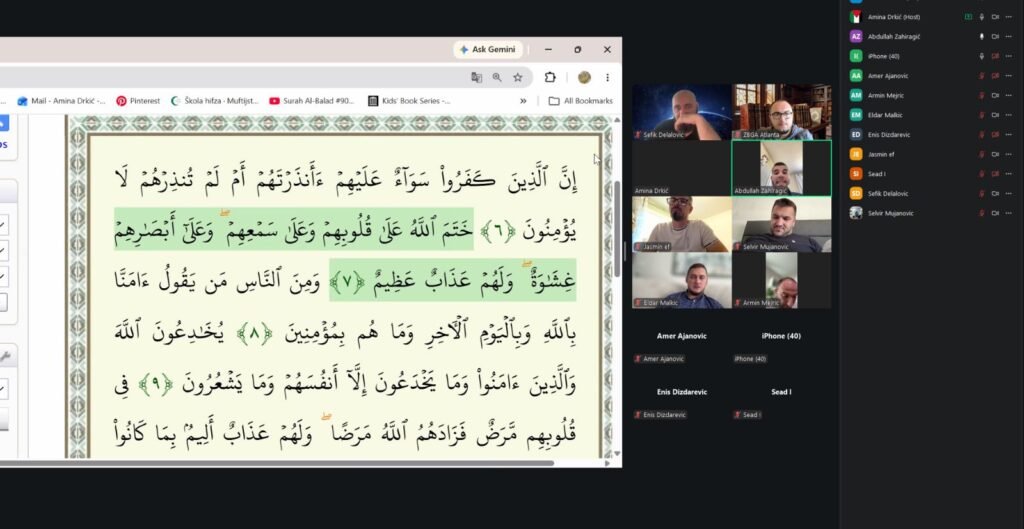Toggle Amer Ajanovic's muted microphone icon
The image size is (1024, 529).
(x=982, y=76)
